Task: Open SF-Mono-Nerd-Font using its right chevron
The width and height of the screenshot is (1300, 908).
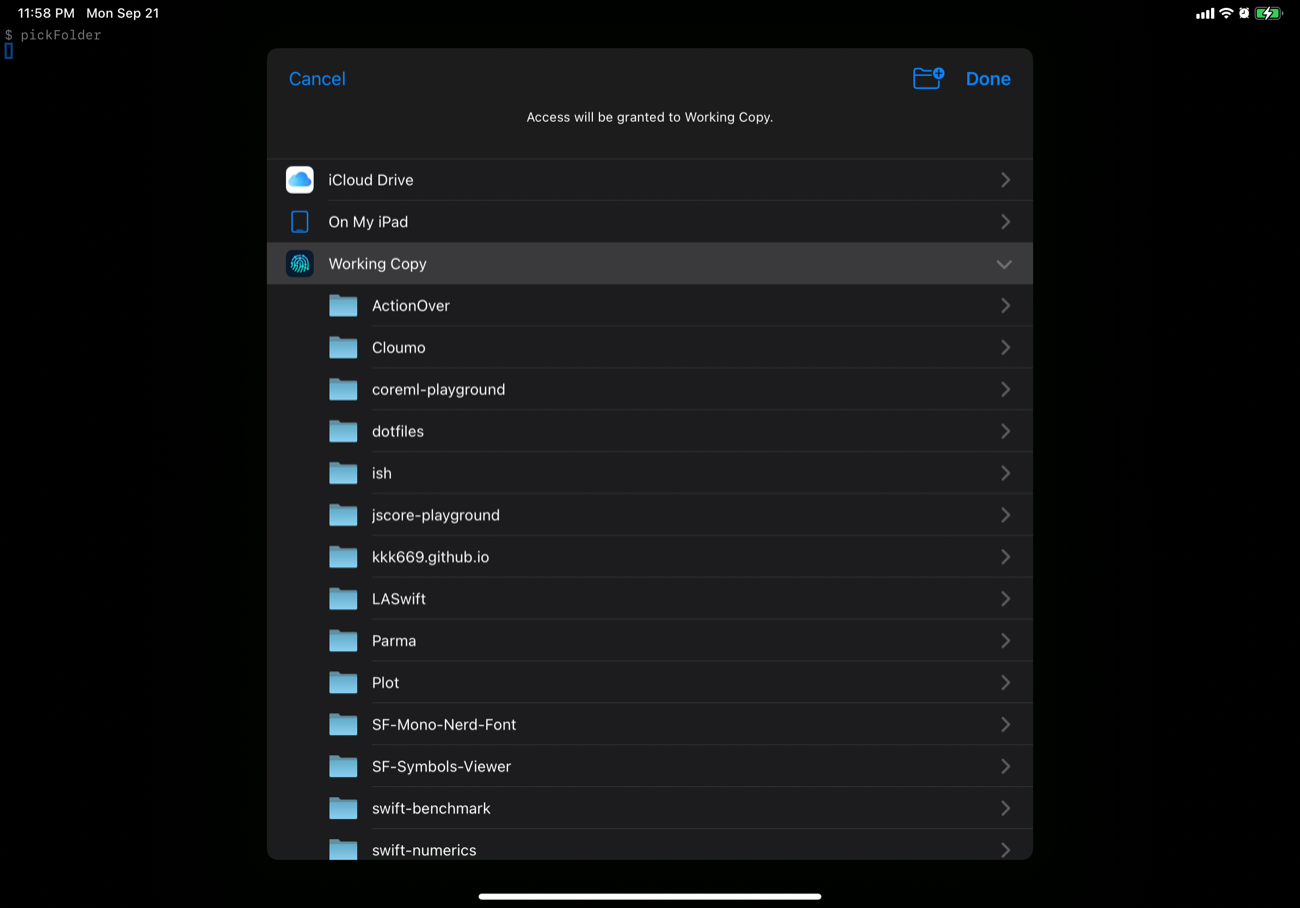Action: pyautogui.click(x=1005, y=725)
